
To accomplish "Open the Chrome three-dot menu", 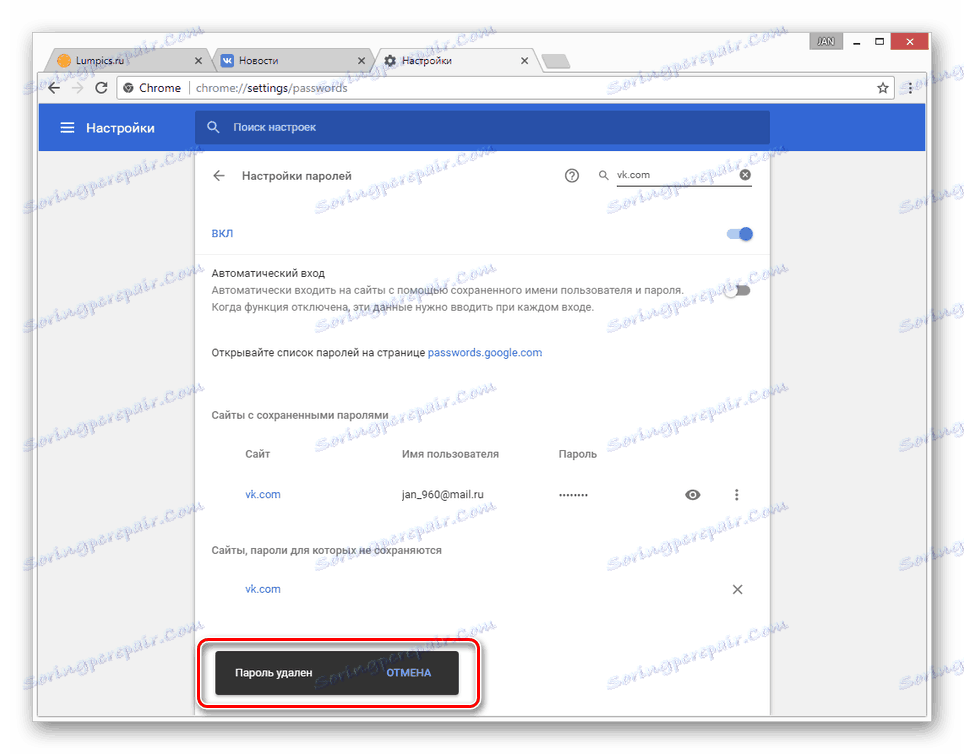I will pos(911,88).
